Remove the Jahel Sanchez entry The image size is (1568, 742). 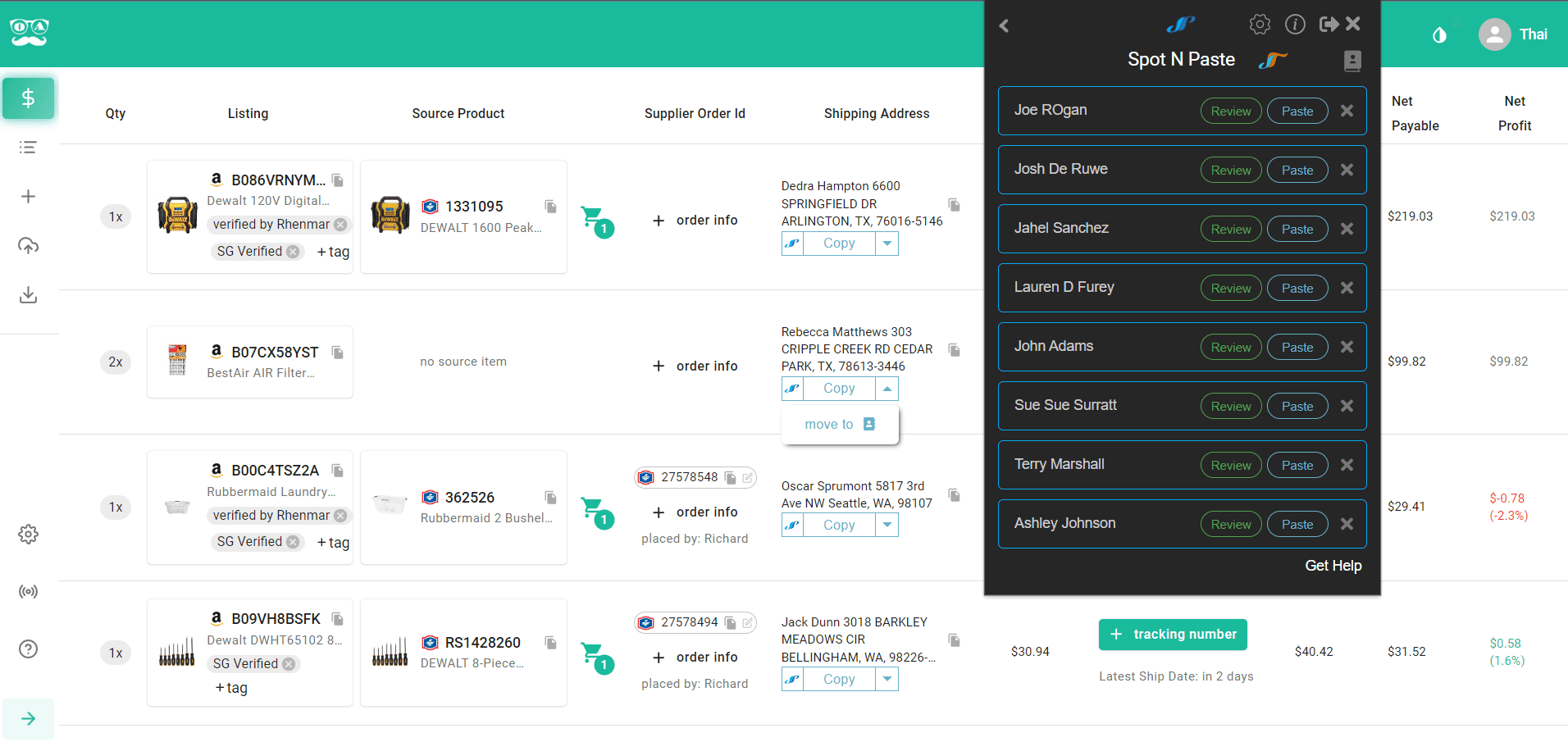1347,229
